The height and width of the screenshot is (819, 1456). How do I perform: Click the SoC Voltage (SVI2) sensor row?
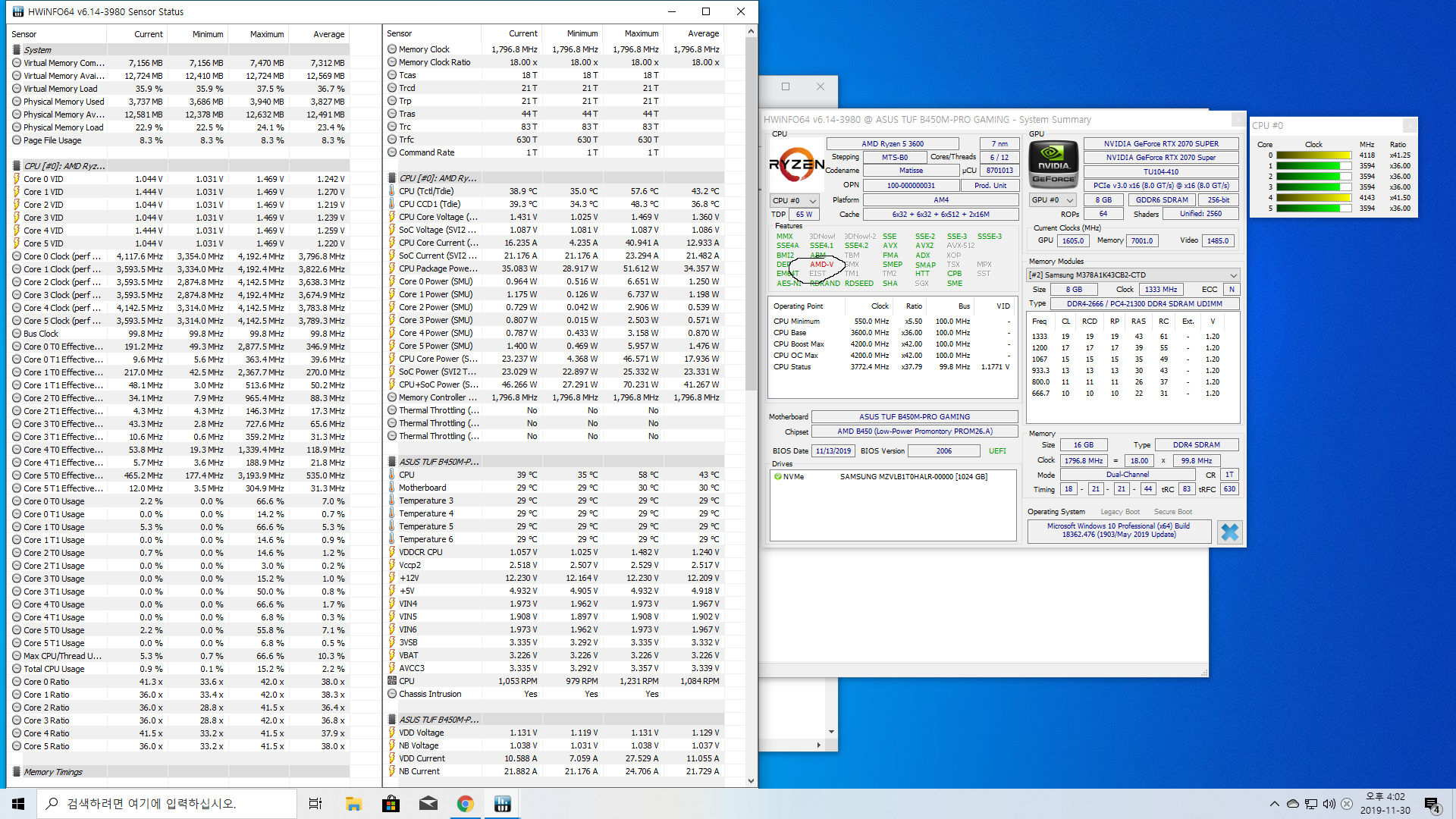coord(554,230)
